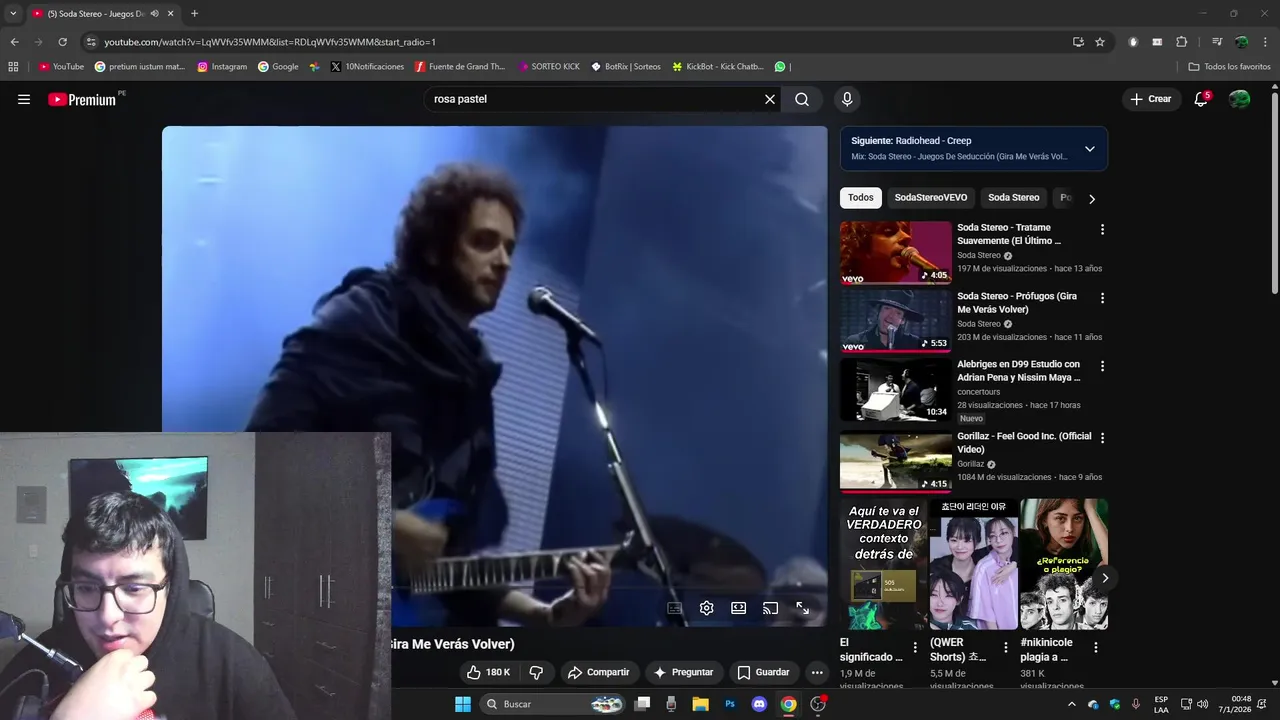Clear the search box with the X
The width and height of the screenshot is (1280, 720).
pyautogui.click(x=770, y=99)
